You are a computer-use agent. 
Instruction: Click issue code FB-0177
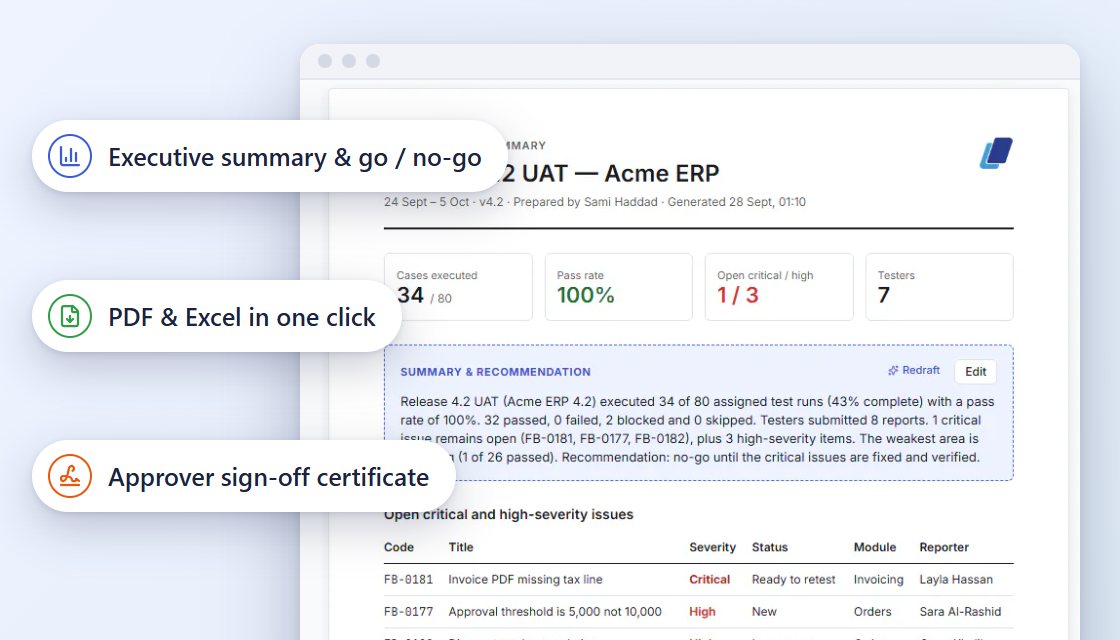point(409,611)
